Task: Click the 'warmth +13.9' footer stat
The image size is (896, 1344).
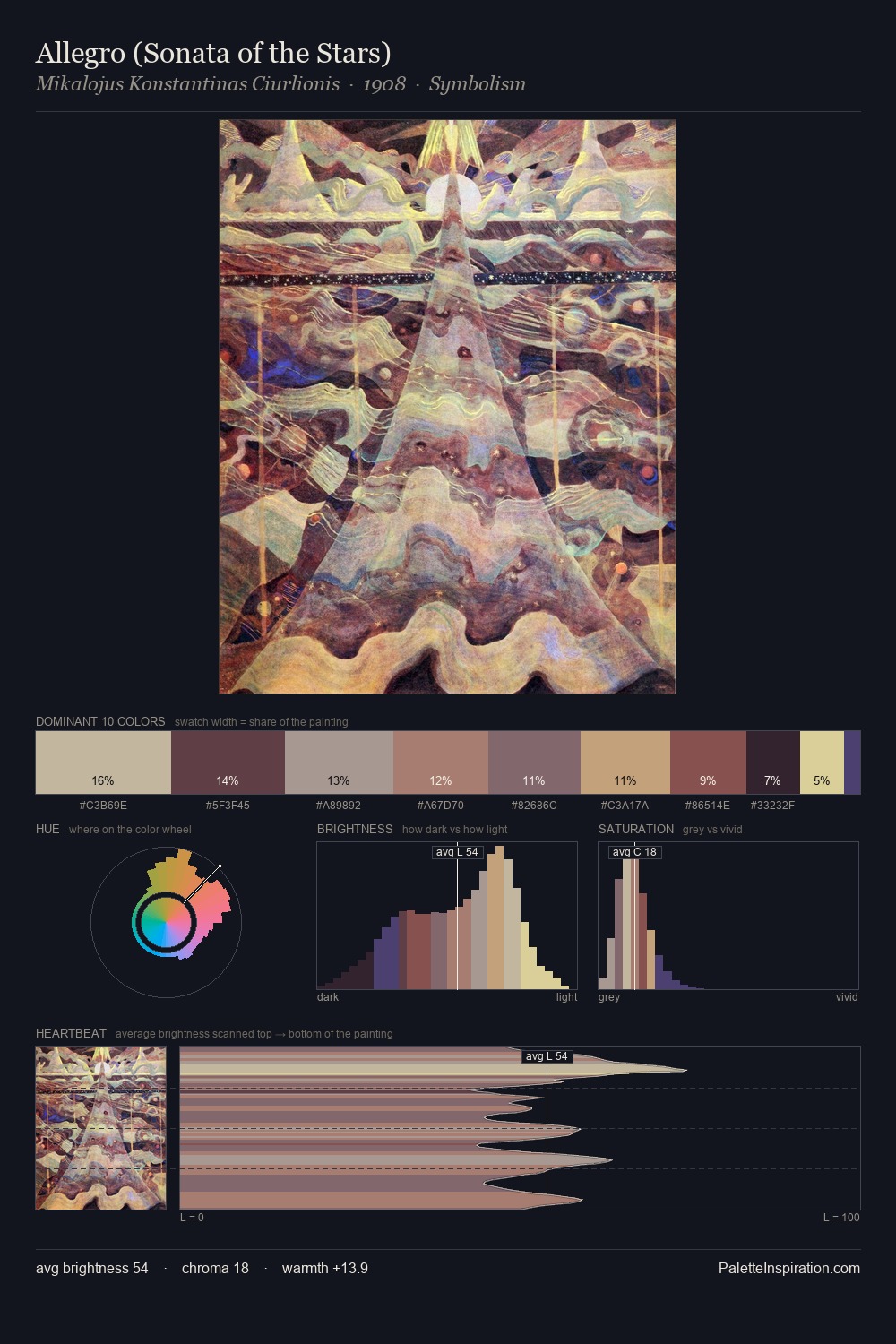Action: 325,1268
